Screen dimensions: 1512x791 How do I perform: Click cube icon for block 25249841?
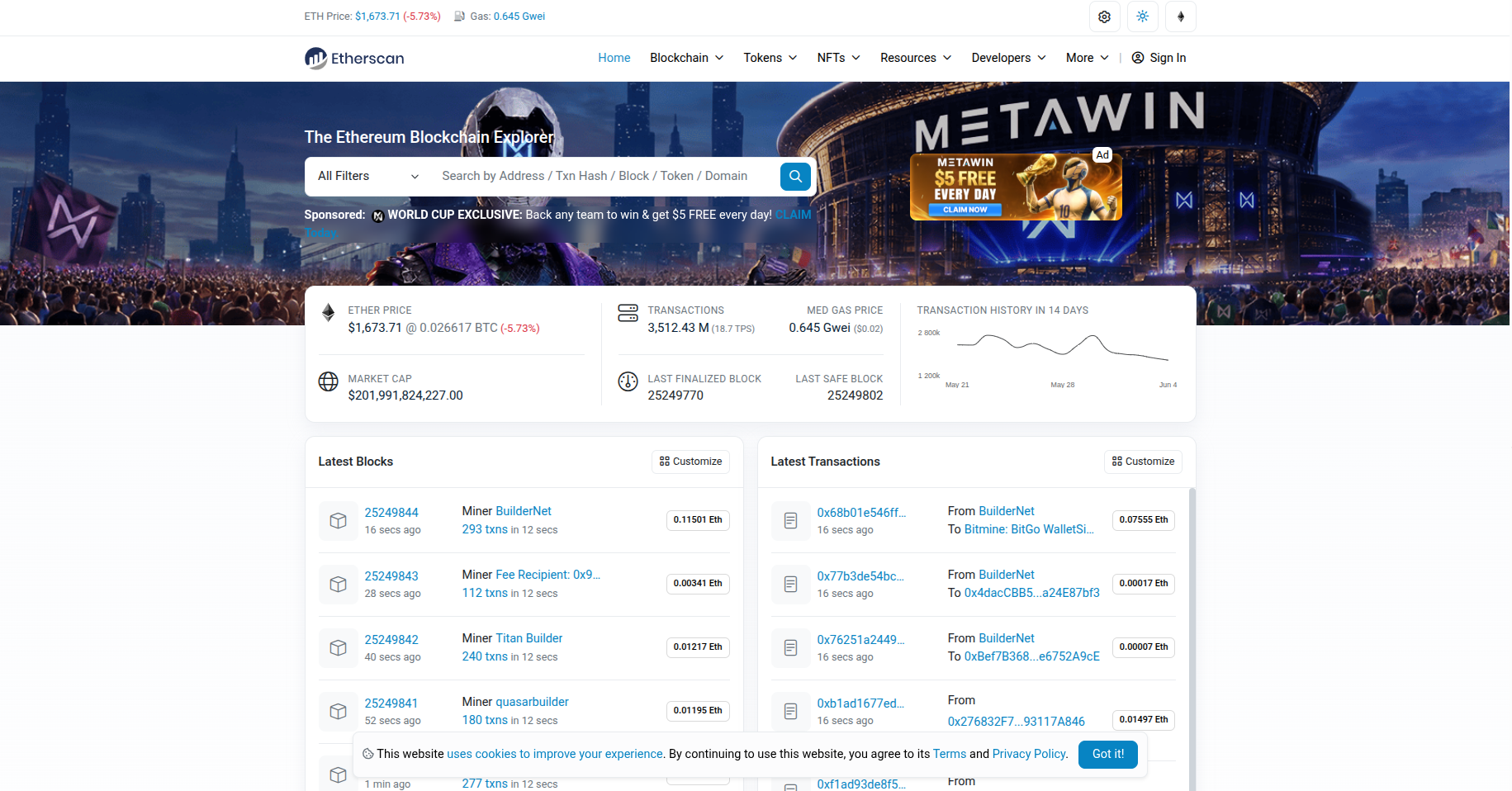338,711
